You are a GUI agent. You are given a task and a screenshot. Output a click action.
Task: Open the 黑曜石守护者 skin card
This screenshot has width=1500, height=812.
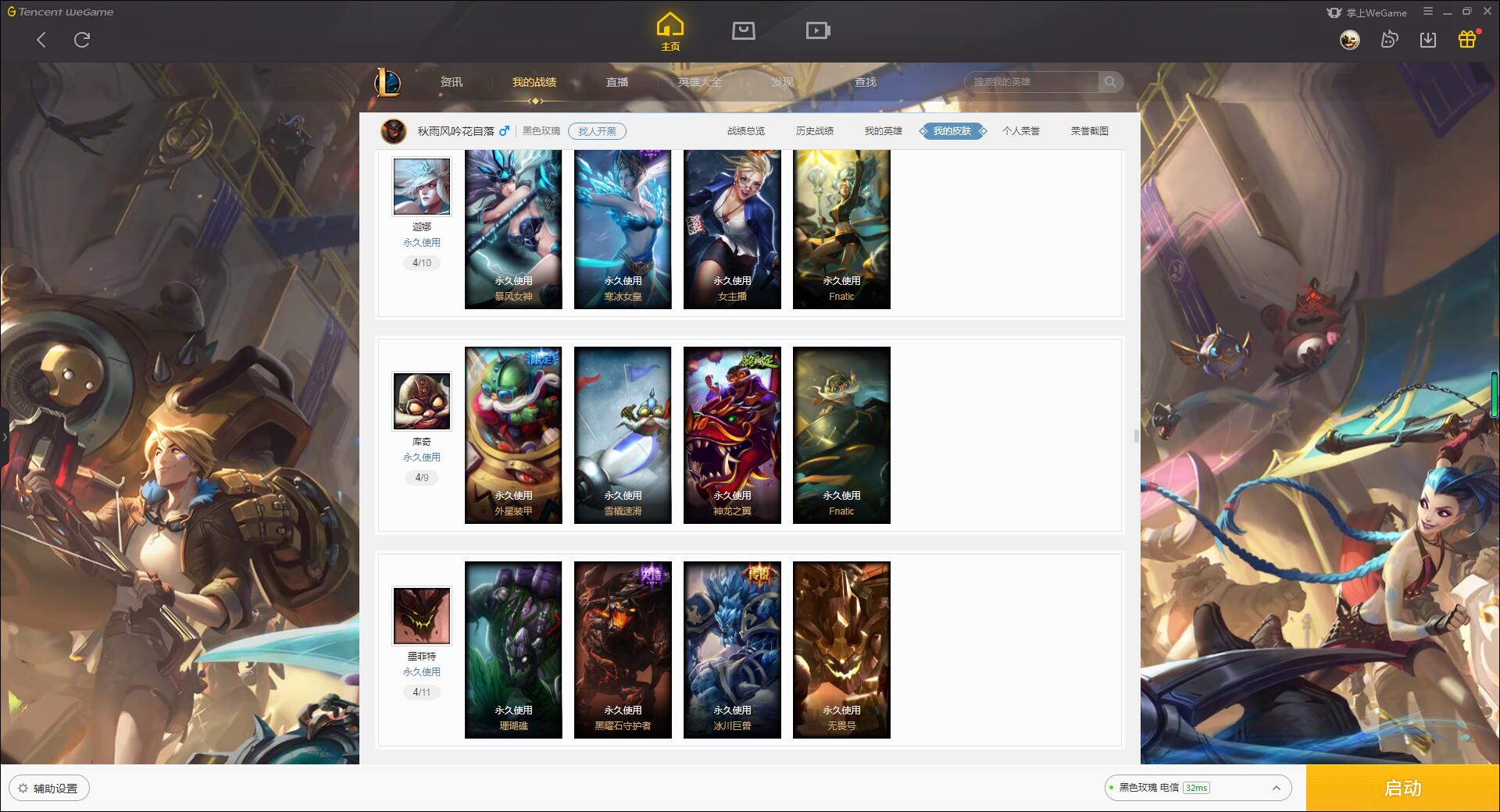623,650
